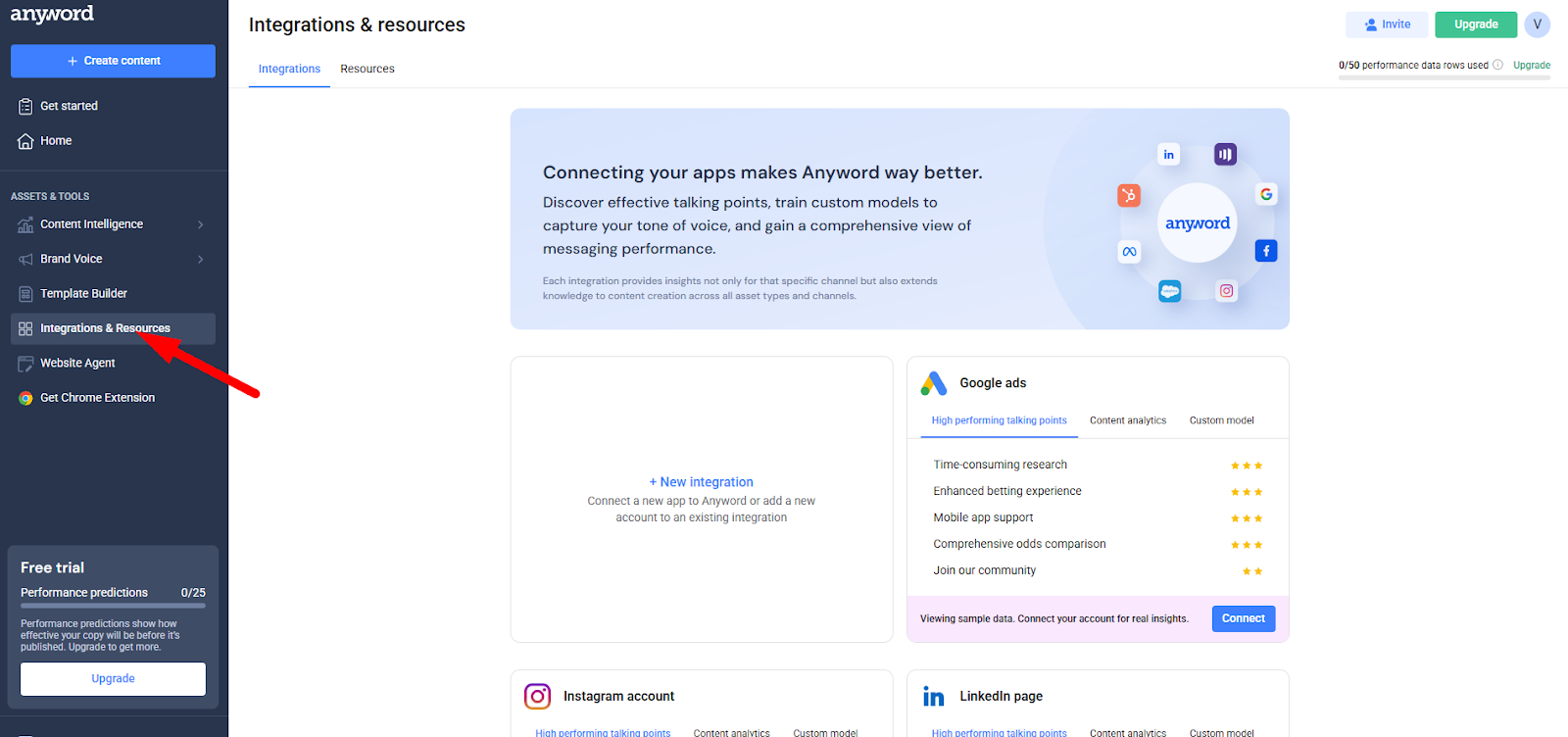Click the Chrome icon for the extension
The width and height of the screenshot is (1568, 737).
coord(25,398)
